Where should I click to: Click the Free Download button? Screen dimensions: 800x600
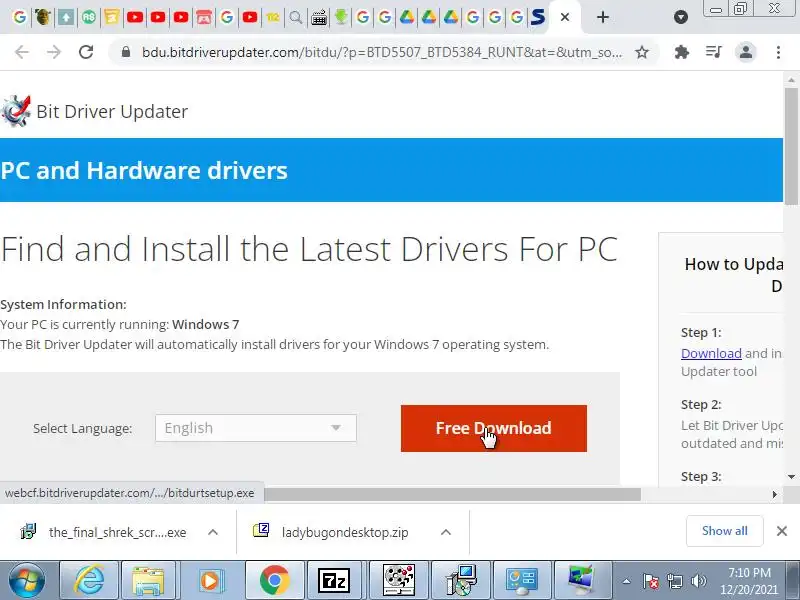(493, 428)
